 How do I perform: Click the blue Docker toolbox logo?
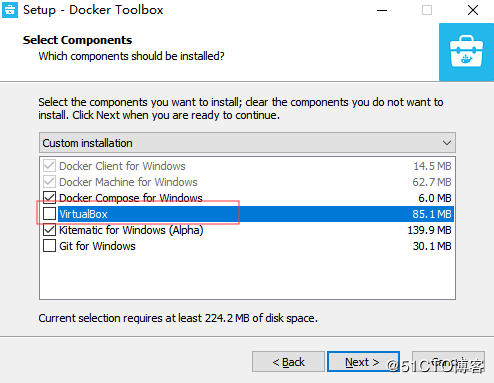coord(466,52)
